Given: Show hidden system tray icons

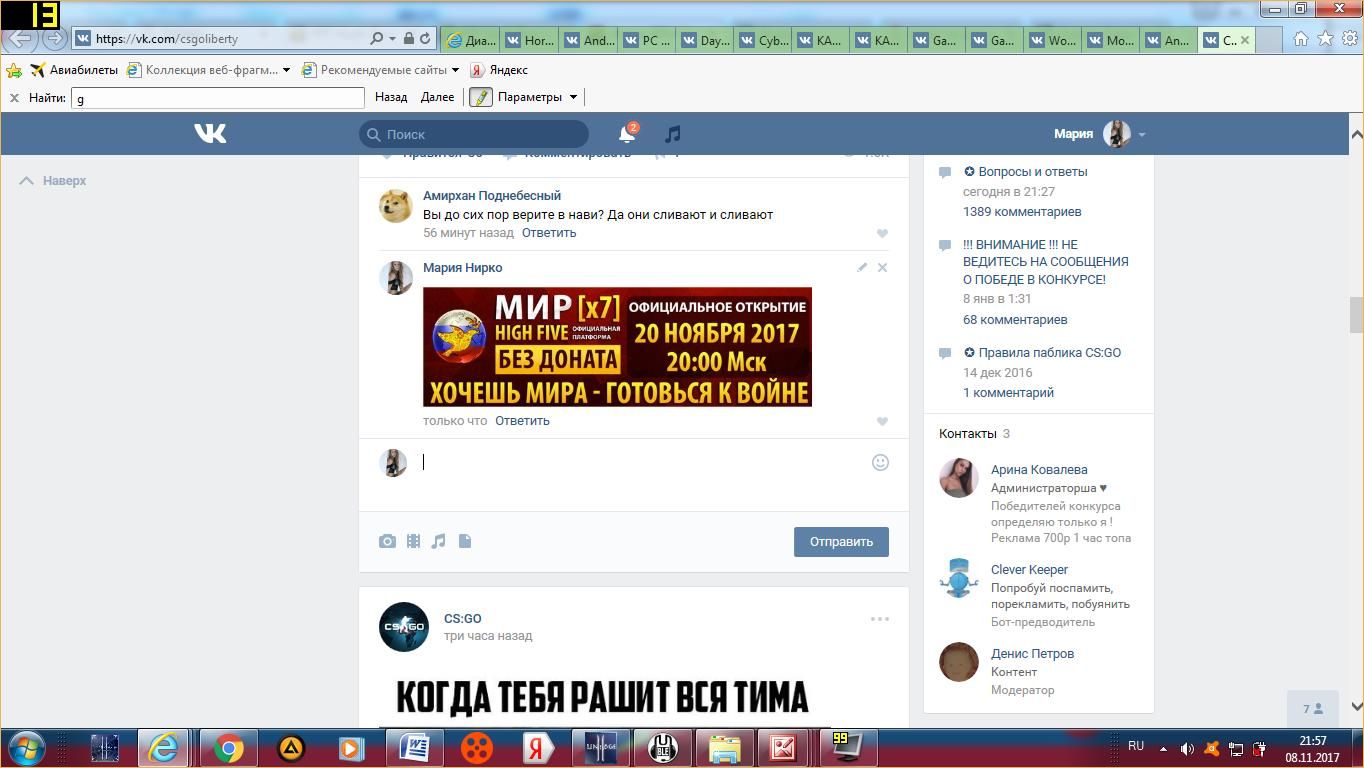Looking at the screenshot, I should 1163,748.
